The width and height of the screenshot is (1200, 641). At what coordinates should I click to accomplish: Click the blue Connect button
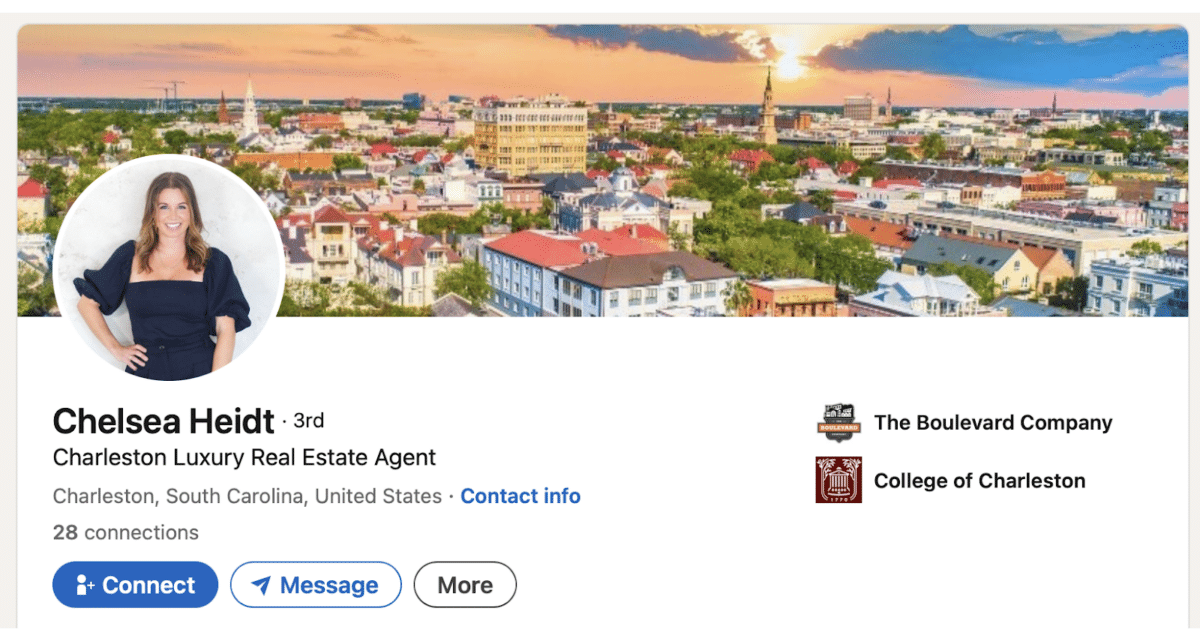coord(135,585)
